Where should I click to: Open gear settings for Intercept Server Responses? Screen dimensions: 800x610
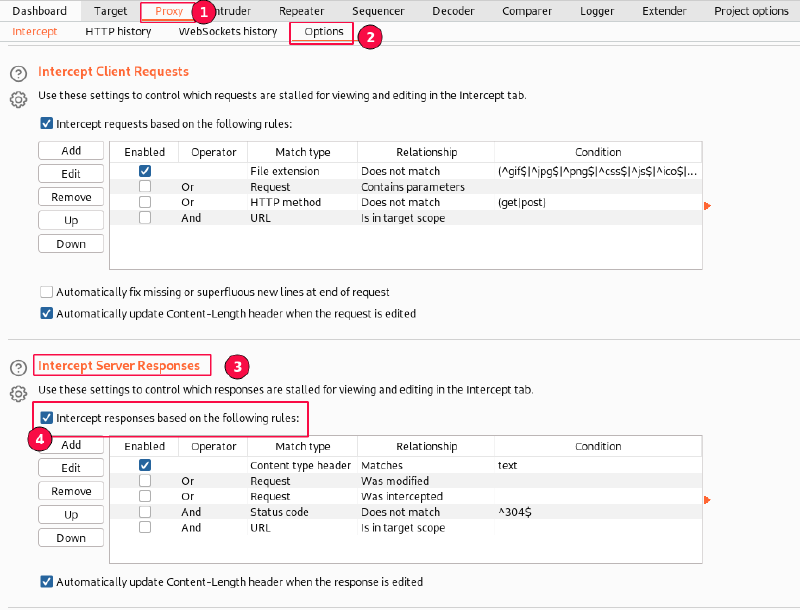click(17, 393)
